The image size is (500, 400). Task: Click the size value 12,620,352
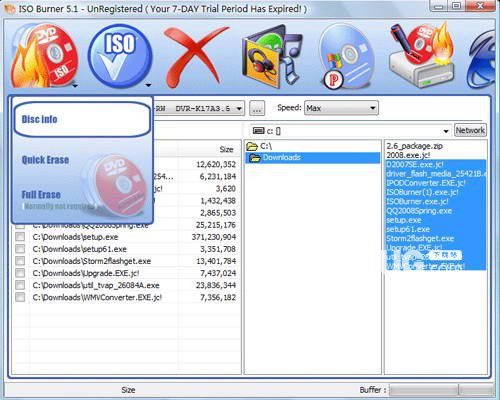tap(216, 164)
